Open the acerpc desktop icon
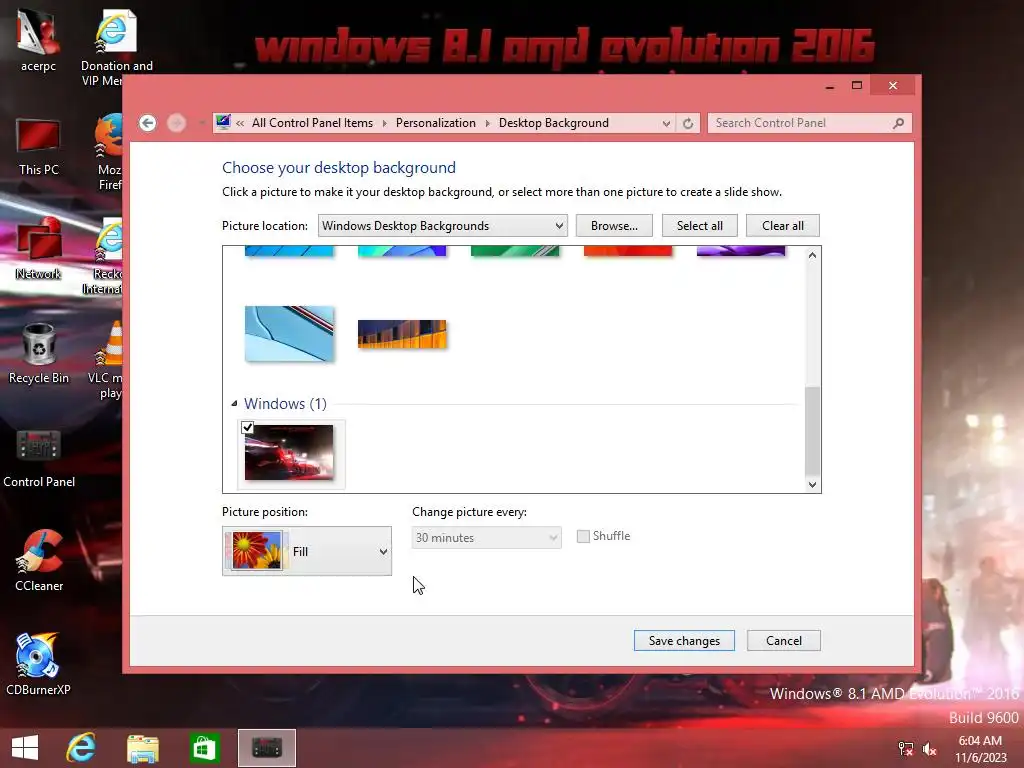This screenshot has height=768, width=1024. 38,40
